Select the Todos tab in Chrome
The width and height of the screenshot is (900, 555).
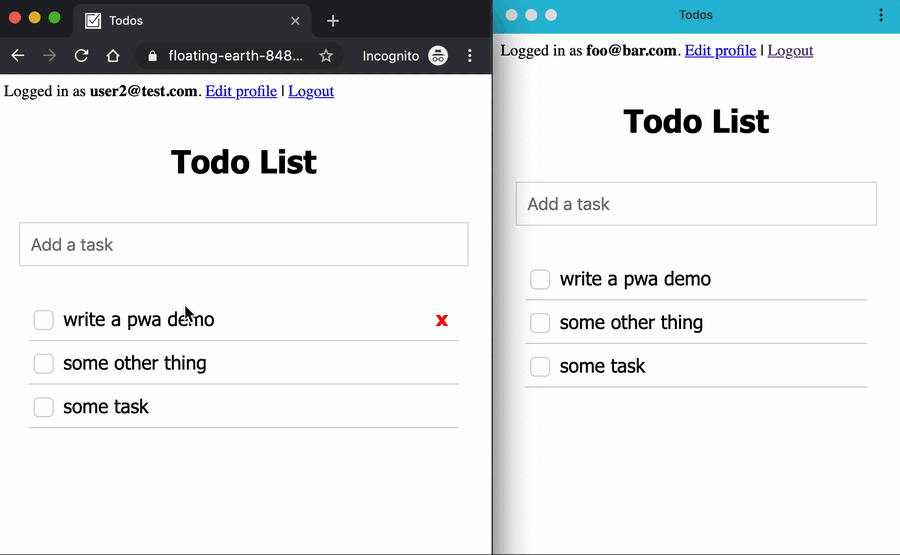click(192, 21)
